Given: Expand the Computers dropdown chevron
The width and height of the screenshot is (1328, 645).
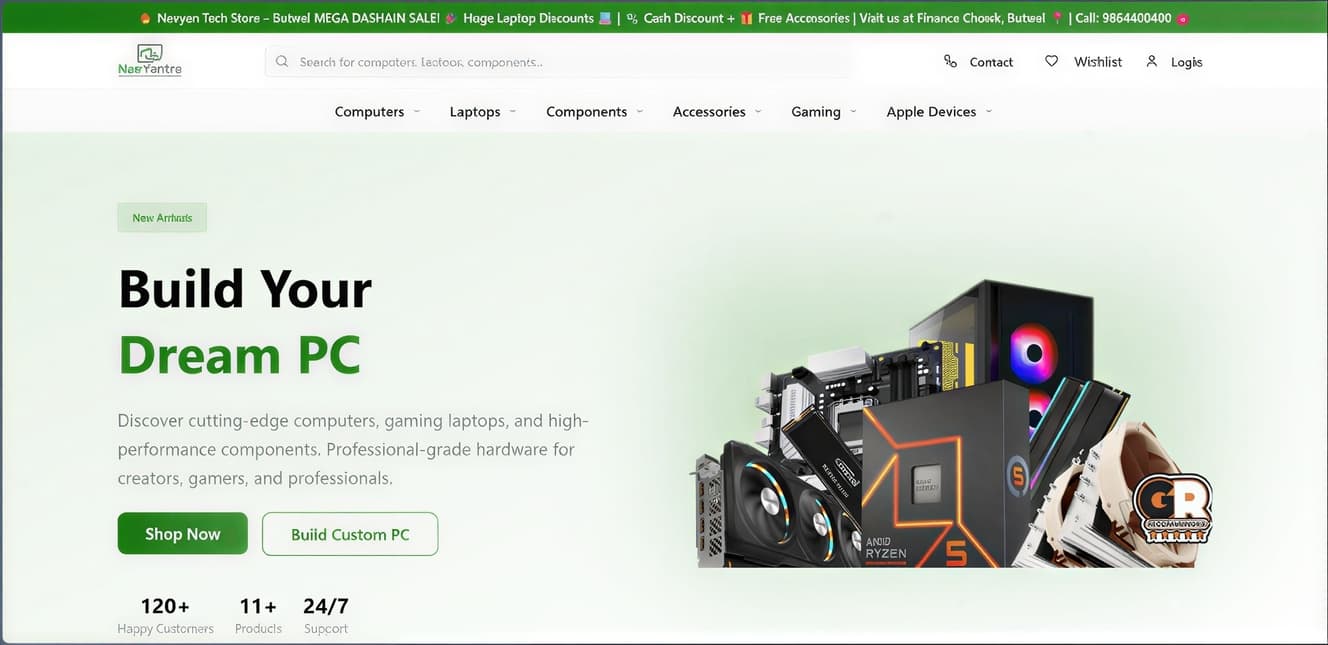Looking at the screenshot, I should (417, 112).
